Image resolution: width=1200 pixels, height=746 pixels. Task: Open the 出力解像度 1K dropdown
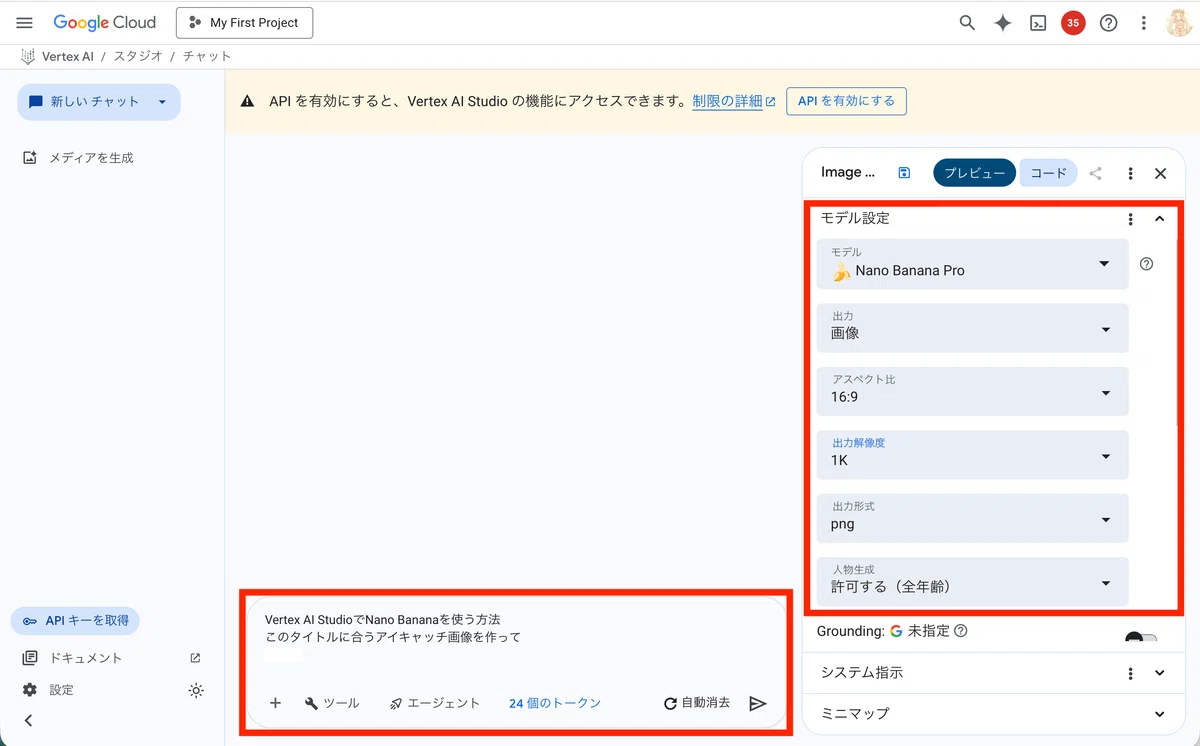[972, 455]
